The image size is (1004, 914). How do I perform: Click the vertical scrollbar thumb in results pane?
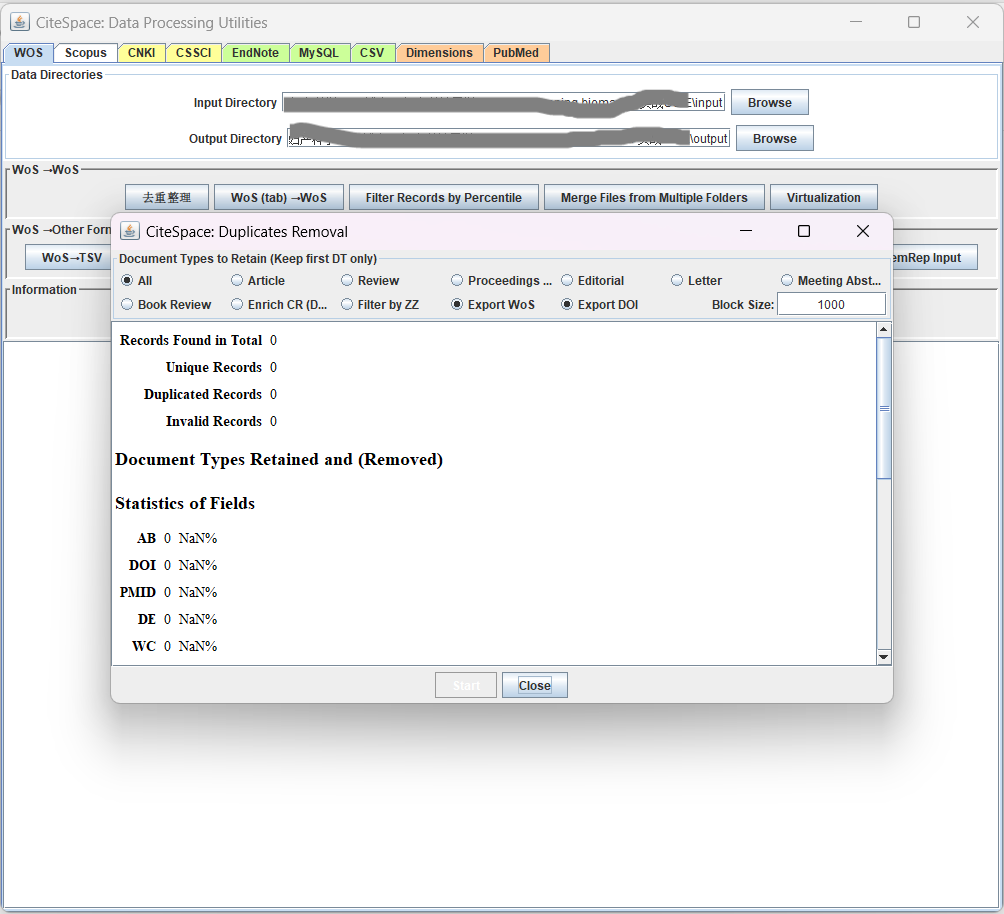(884, 408)
